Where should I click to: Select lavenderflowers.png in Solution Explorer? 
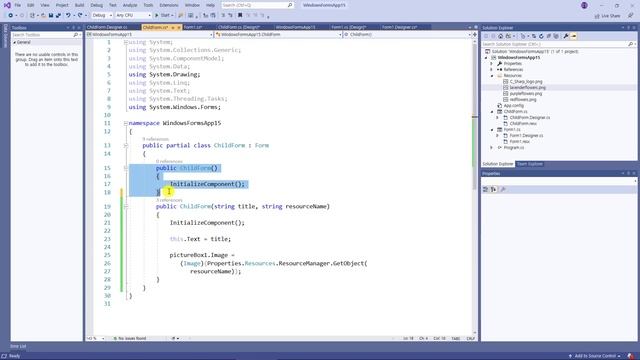click(527, 88)
